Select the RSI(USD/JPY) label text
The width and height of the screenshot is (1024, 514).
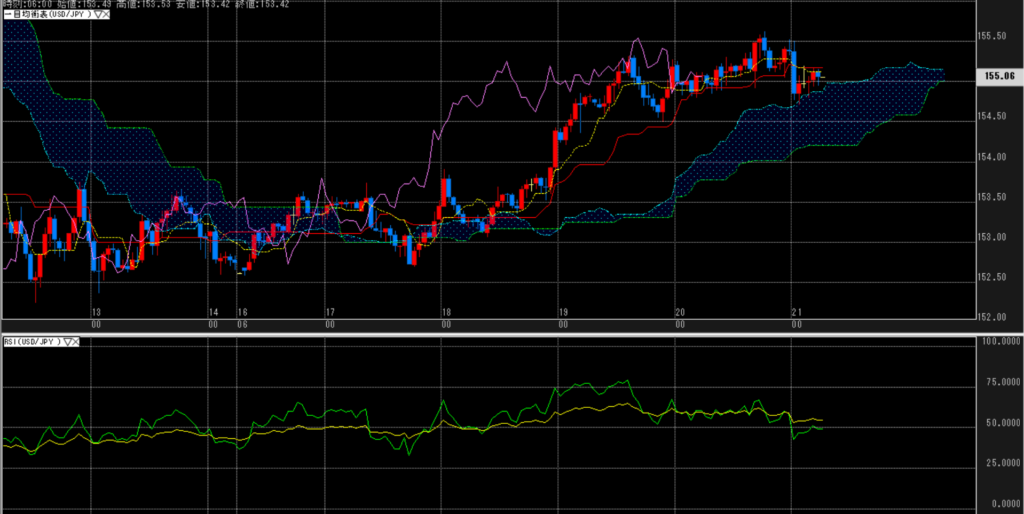[31, 342]
